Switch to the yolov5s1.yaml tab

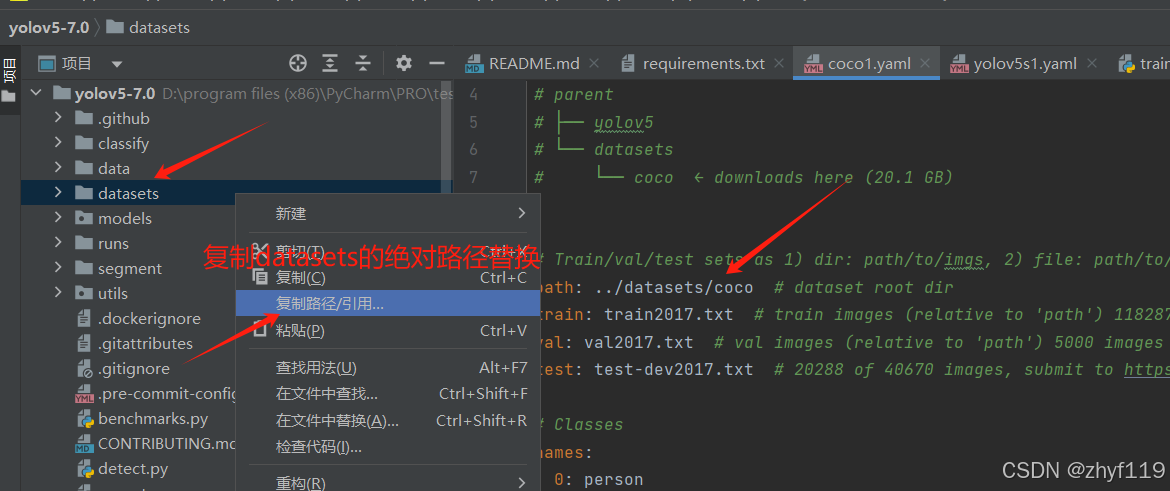[1024, 63]
